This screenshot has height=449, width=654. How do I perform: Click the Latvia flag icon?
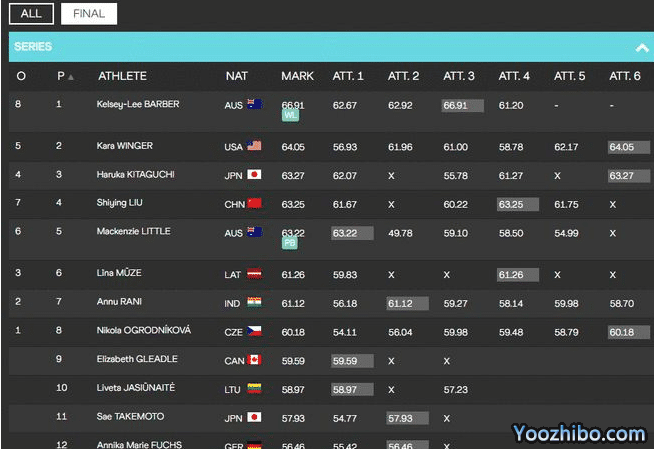254,274
